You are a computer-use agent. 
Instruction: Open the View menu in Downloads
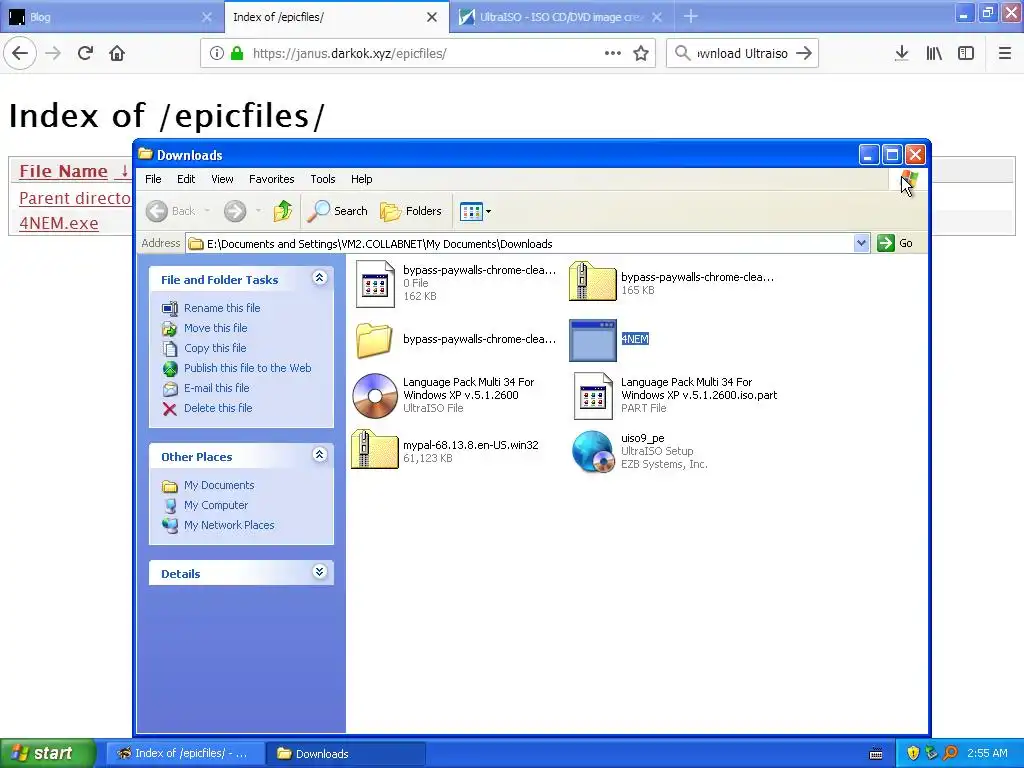coord(222,179)
